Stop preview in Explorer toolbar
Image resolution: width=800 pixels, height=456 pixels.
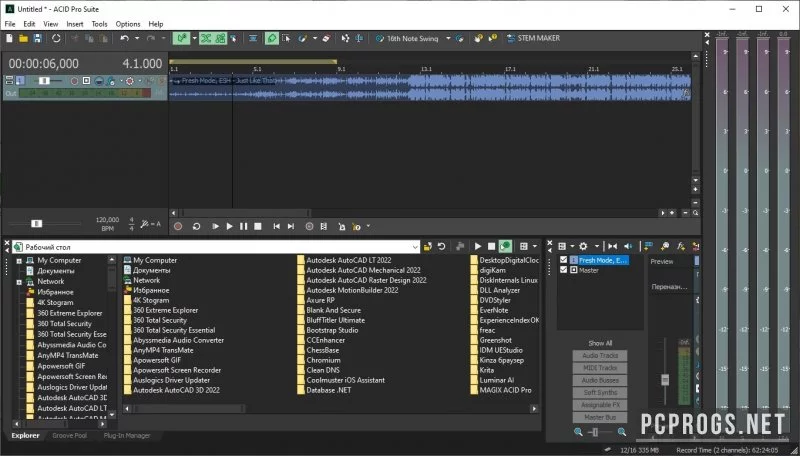491,247
